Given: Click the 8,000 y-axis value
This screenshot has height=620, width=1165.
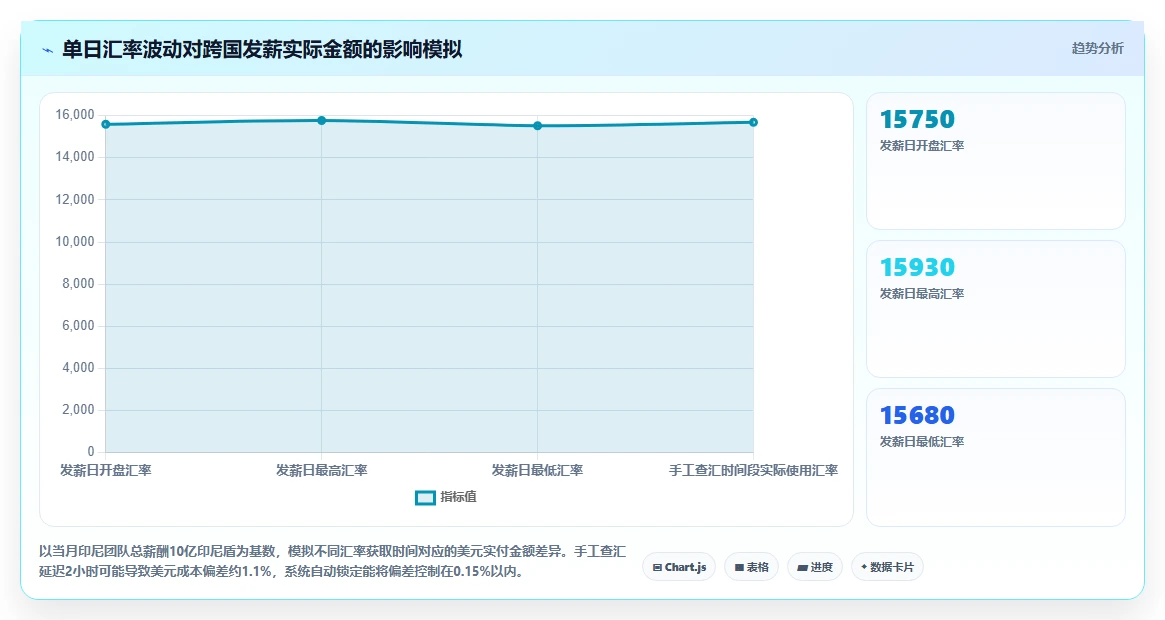Looking at the screenshot, I should (x=78, y=283).
